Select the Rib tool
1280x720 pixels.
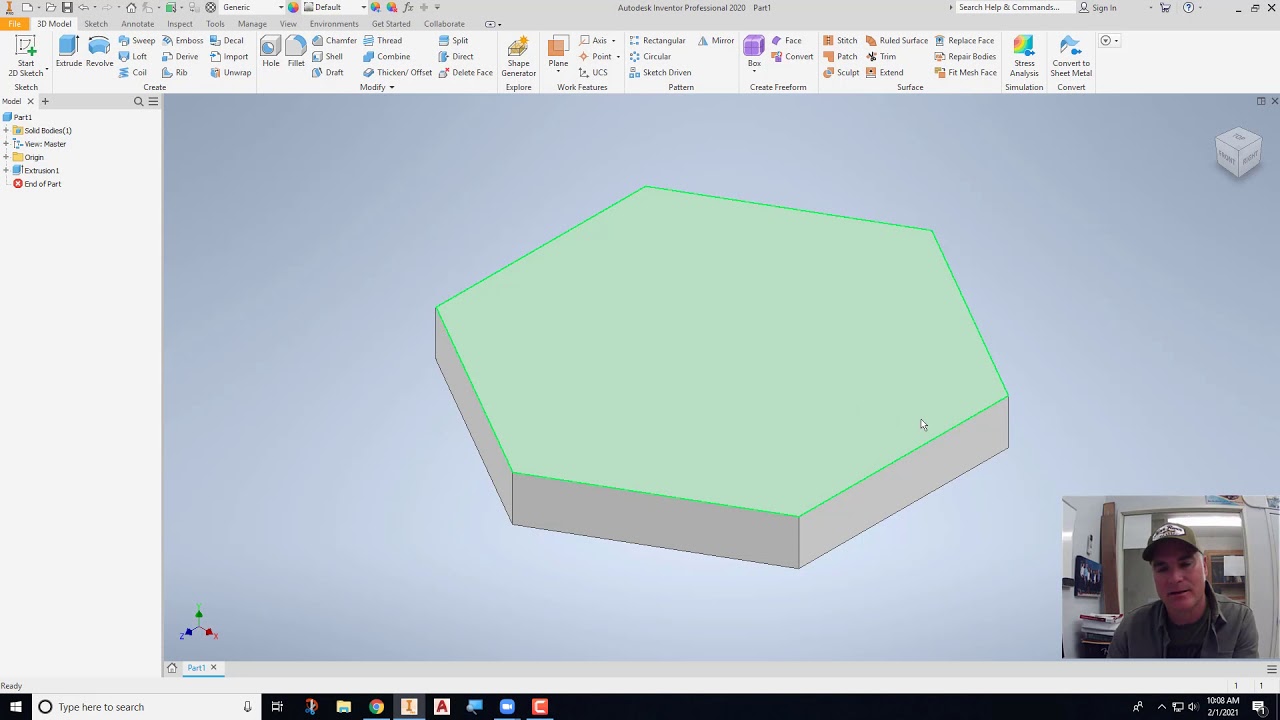click(175, 73)
